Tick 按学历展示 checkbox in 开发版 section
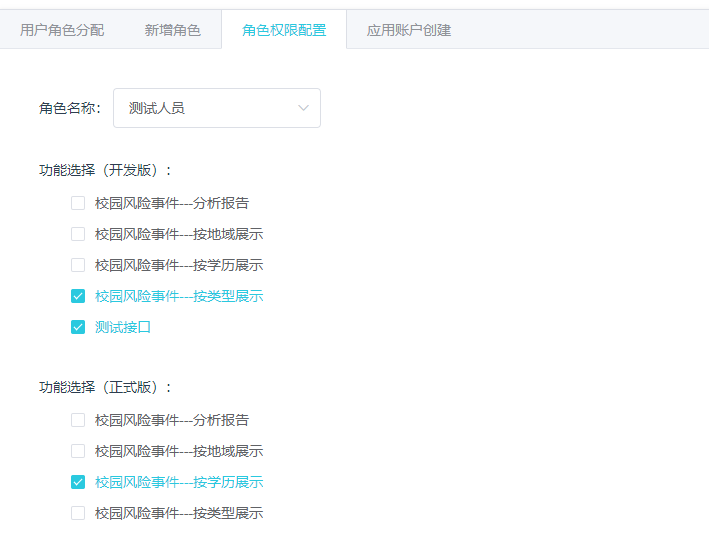This screenshot has height=537, width=709. click(78, 265)
